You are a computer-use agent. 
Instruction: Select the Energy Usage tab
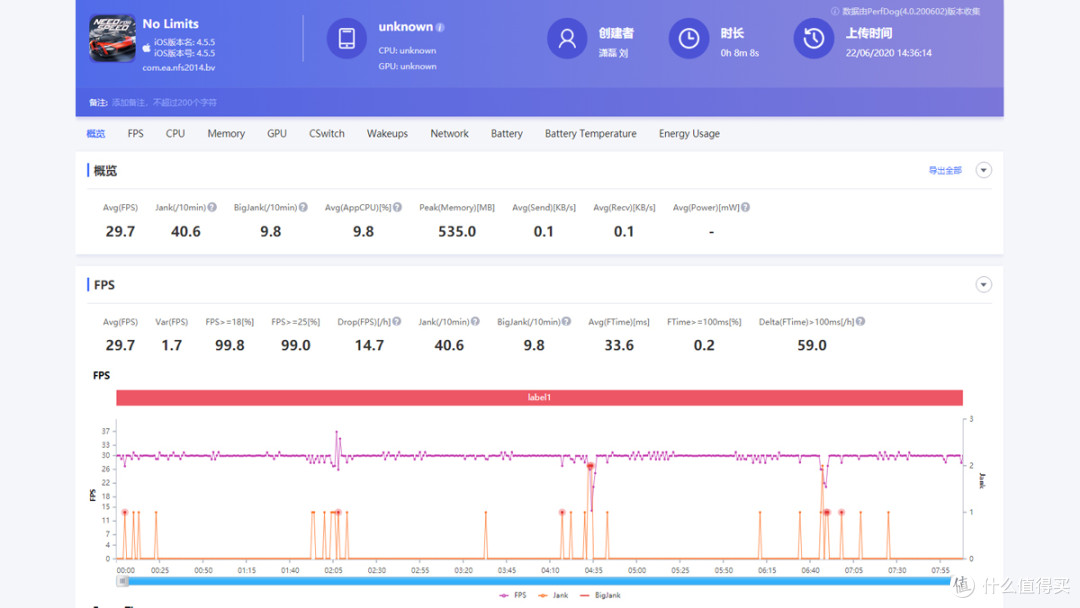(689, 134)
